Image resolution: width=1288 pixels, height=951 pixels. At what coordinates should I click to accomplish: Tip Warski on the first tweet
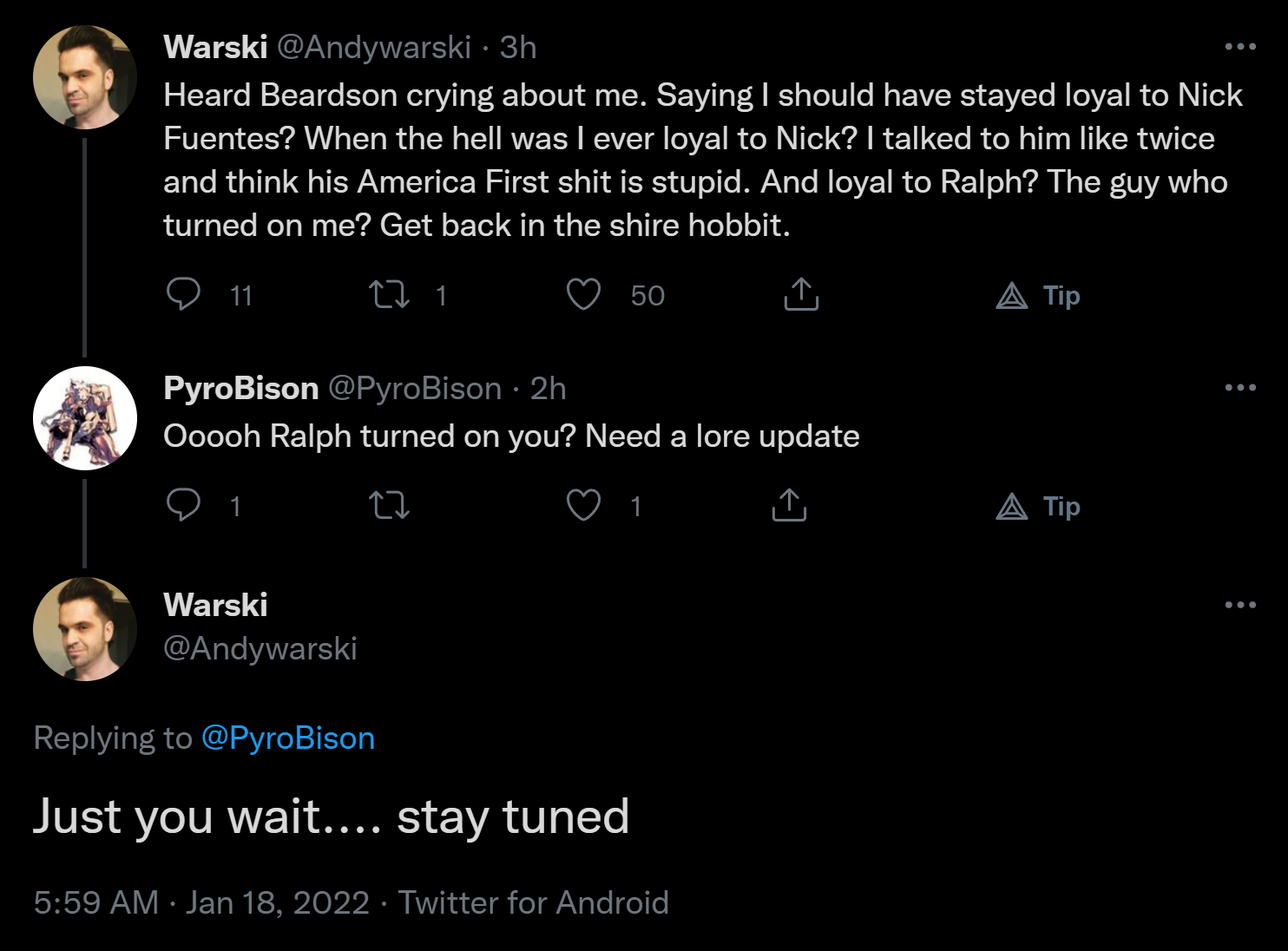tap(1038, 296)
